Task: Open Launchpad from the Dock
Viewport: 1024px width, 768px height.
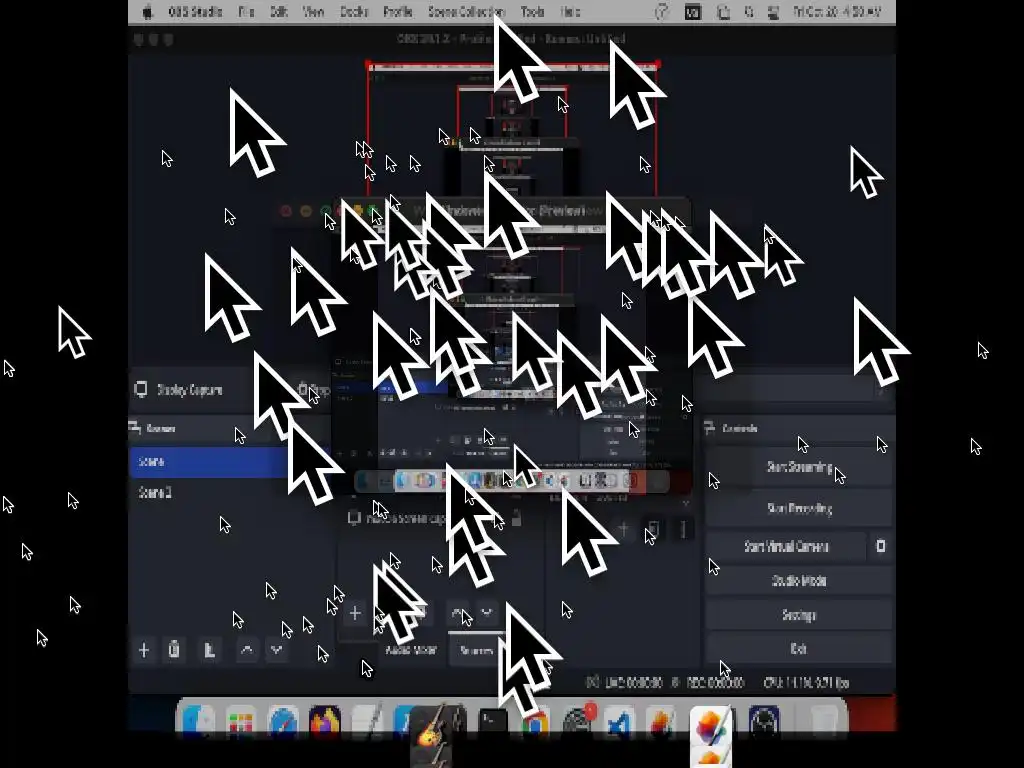Action: tap(240, 722)
